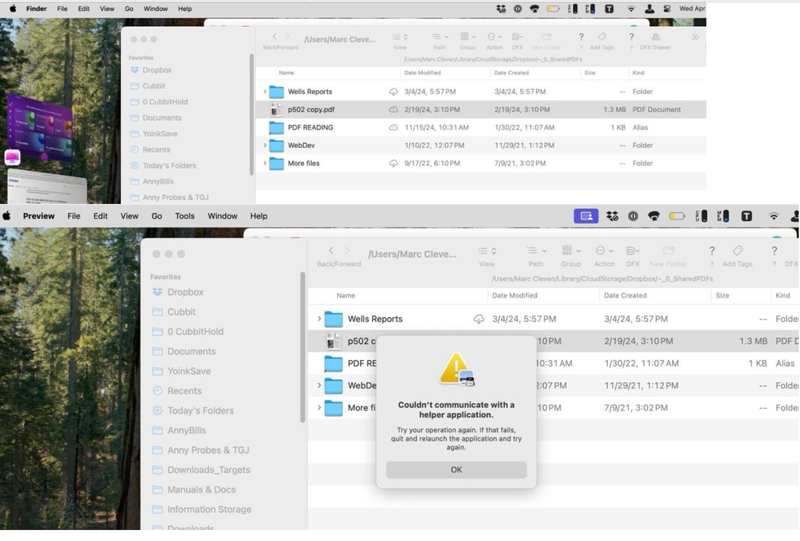The image size is (800, 541).
Task: Click the cloud icon on PDF READING row
Action: click(x=394, y=127)
